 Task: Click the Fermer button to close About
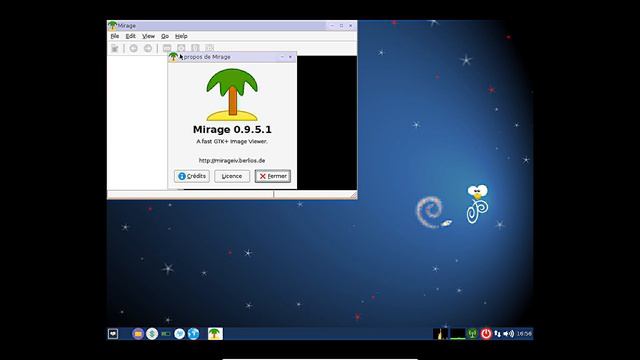pos(273,176)
